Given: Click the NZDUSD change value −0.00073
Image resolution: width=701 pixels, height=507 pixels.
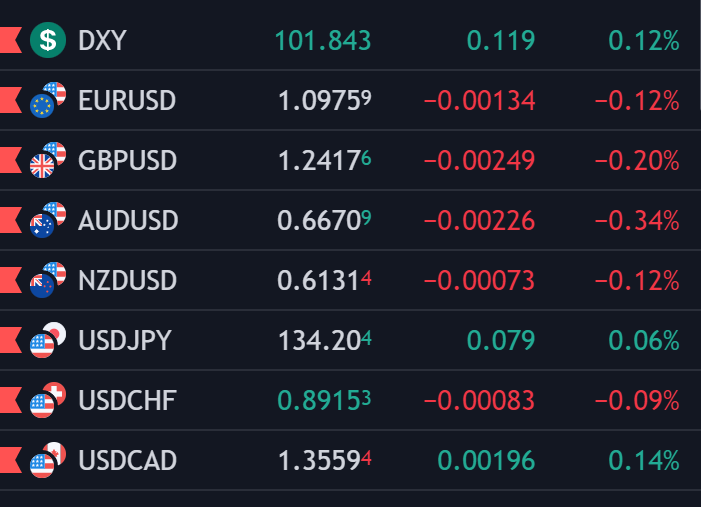Looking at the screenshot, I should (x=479, y=281).
